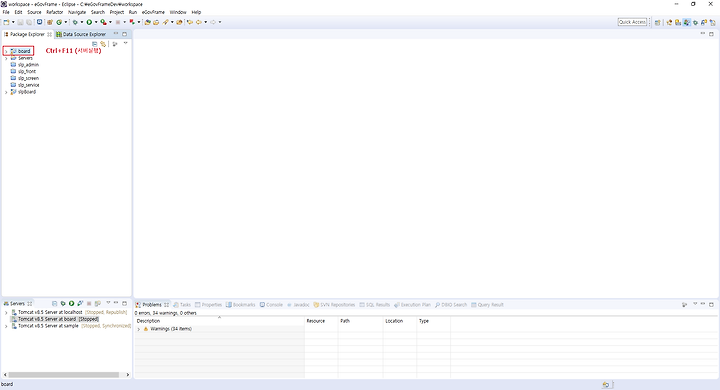The width and height of the screenshot is (720, 390).
Task: Click the Servers panel horizontal scrollbar
Action: (64, 375)
